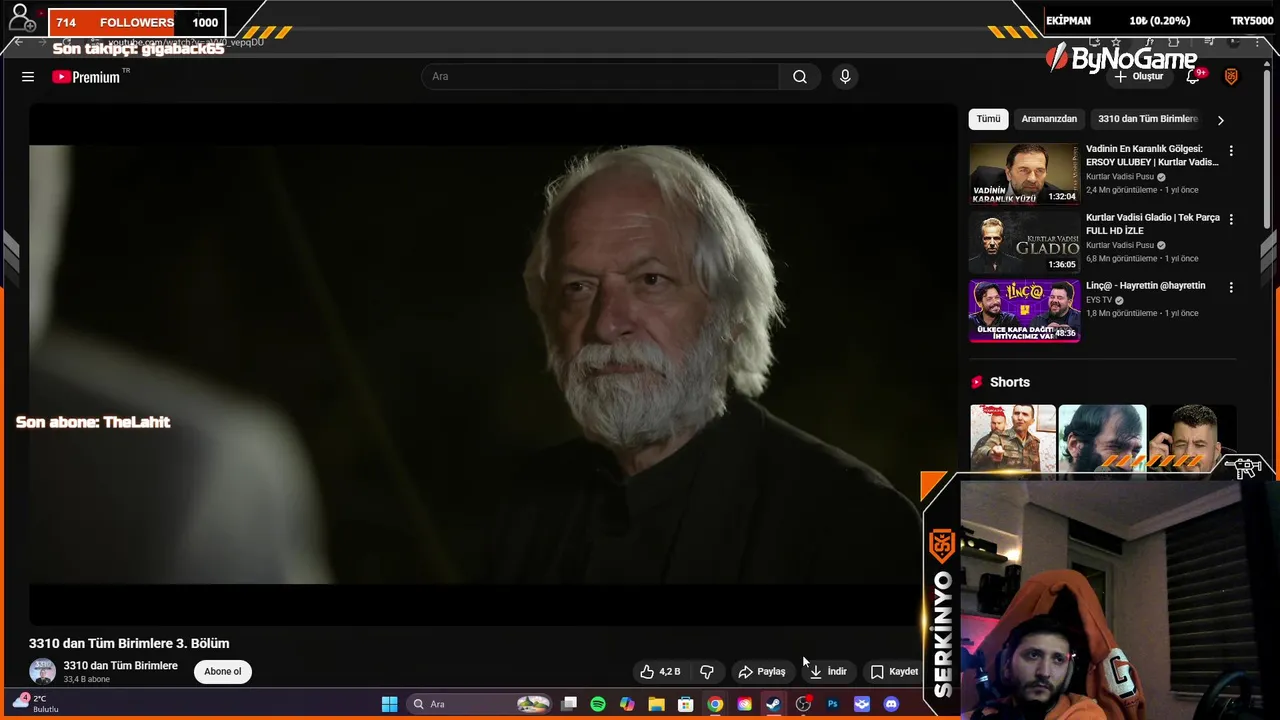Play the first Shorts thumbnail with soldiers
This screenshot has height=720, width=1280.
coord(1013,438)
